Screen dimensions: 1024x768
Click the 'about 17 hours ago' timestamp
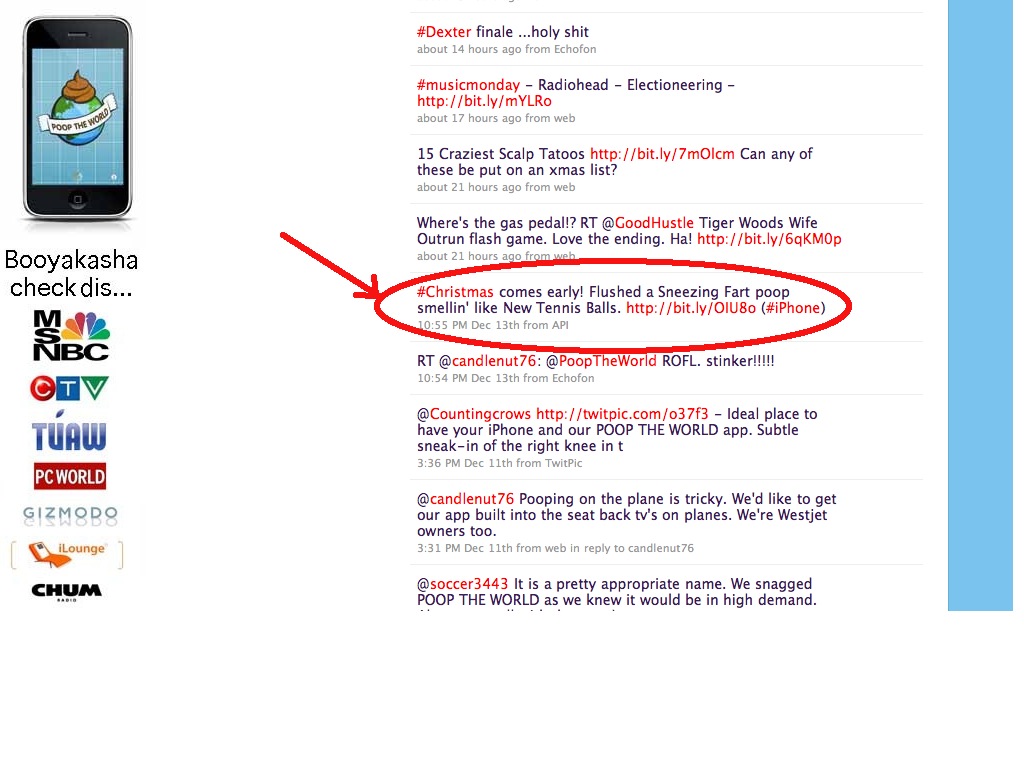point(469,118)
